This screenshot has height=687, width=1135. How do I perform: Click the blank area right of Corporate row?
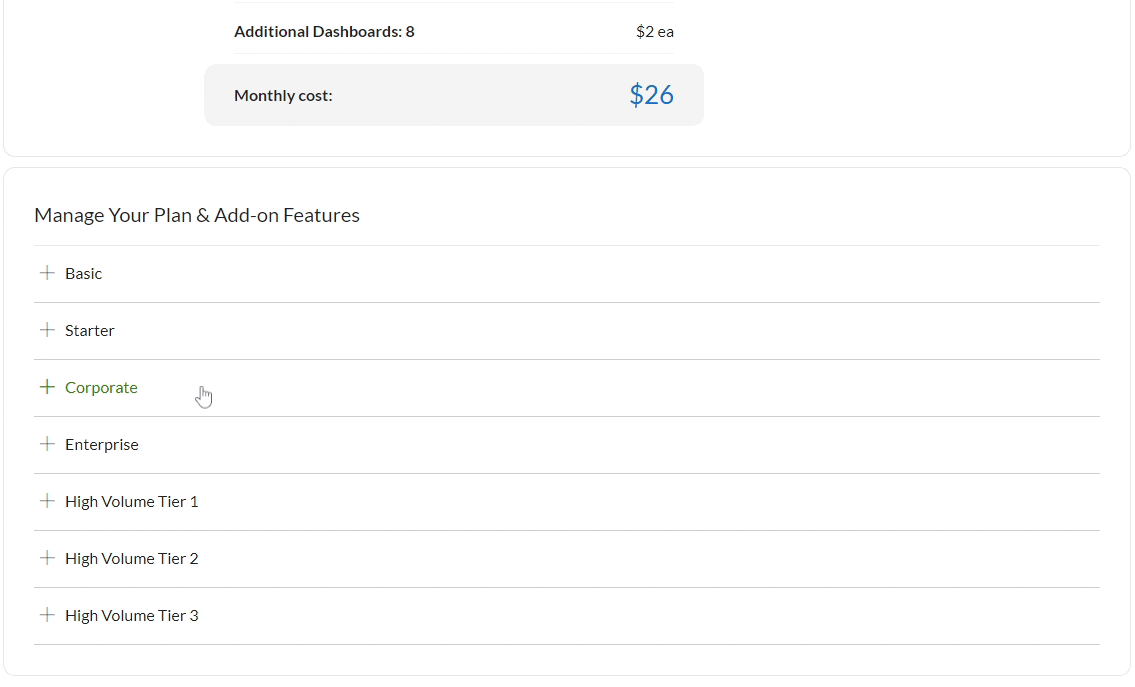650,388
